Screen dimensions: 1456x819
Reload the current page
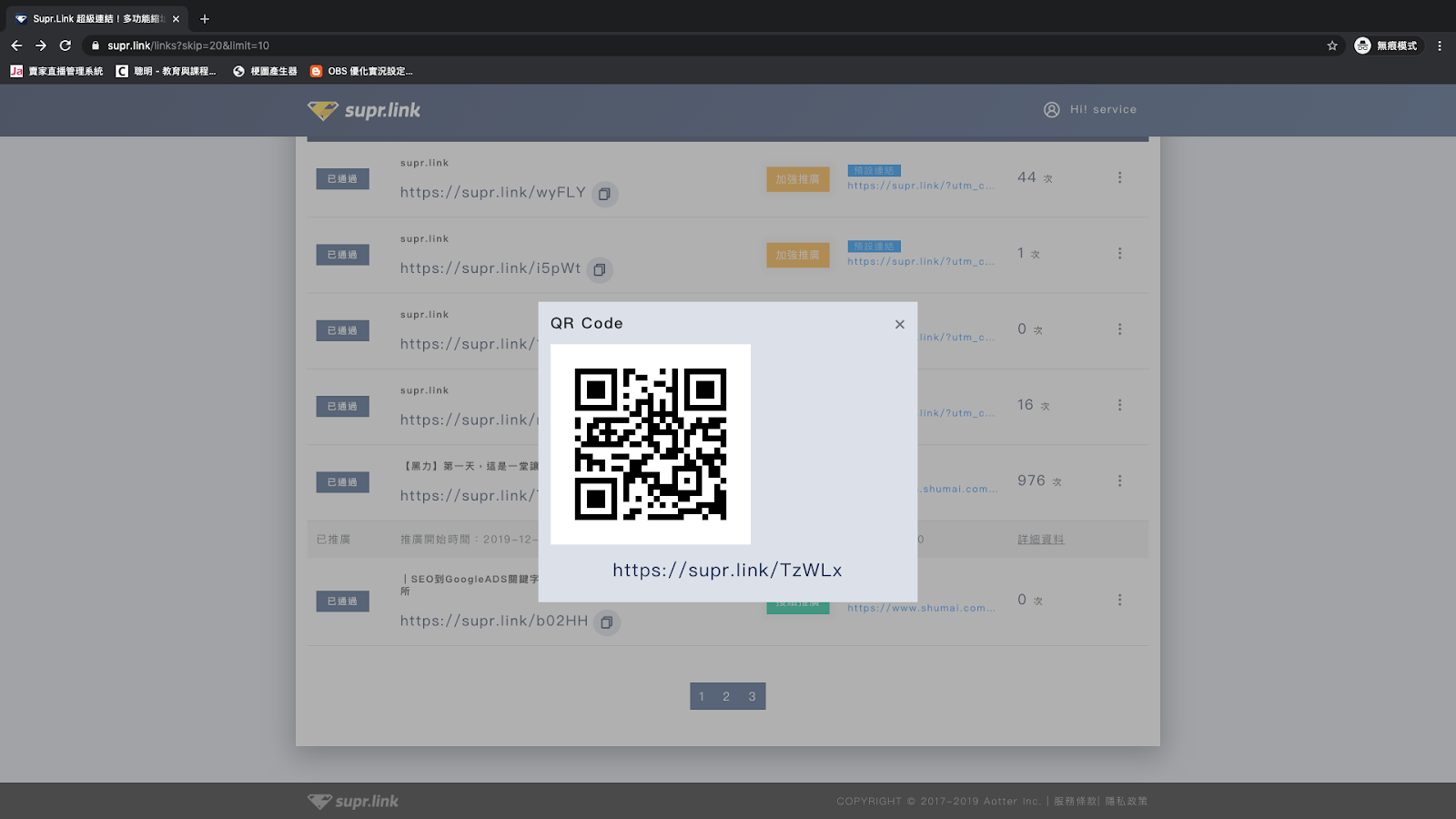(66, 45)
